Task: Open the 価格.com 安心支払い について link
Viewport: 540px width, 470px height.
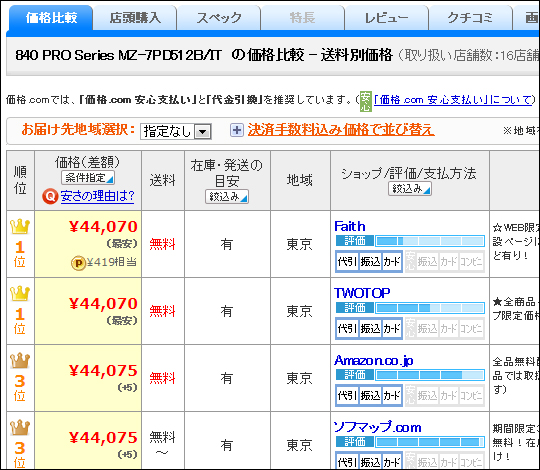Action: [x=453, y=100]
